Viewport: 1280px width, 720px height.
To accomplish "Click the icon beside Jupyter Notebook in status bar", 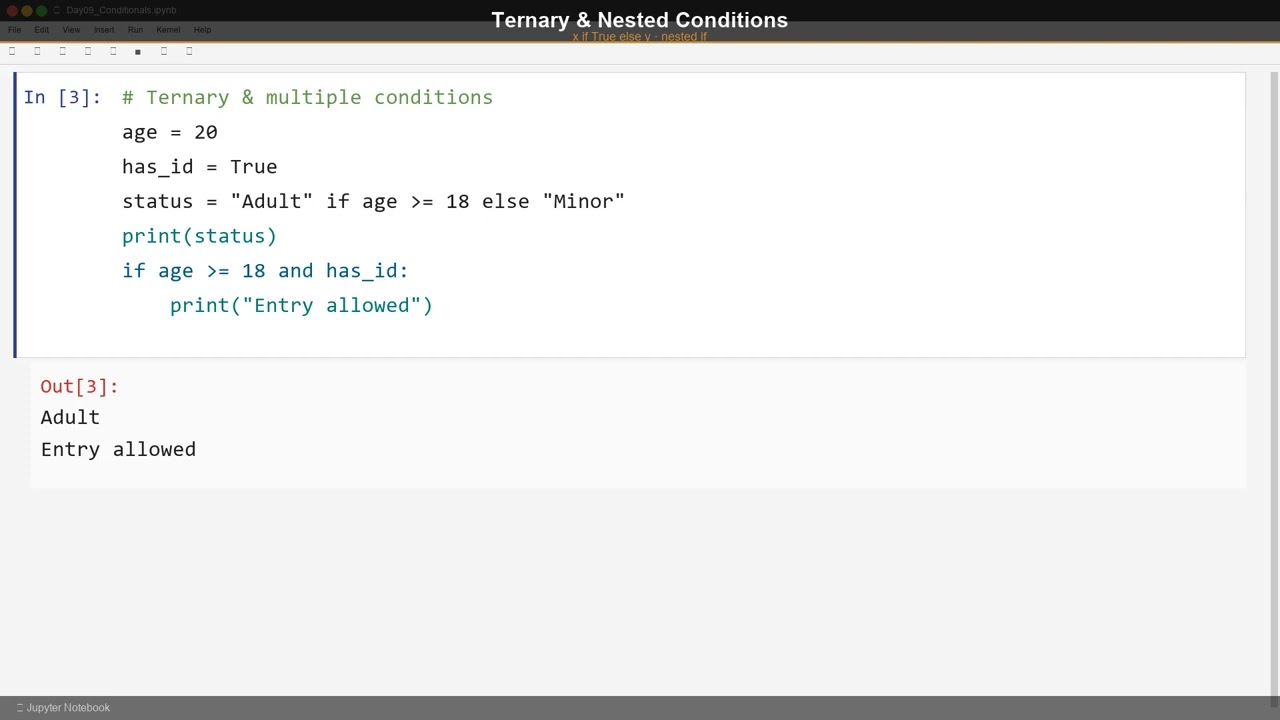I will tap(20, 708).
